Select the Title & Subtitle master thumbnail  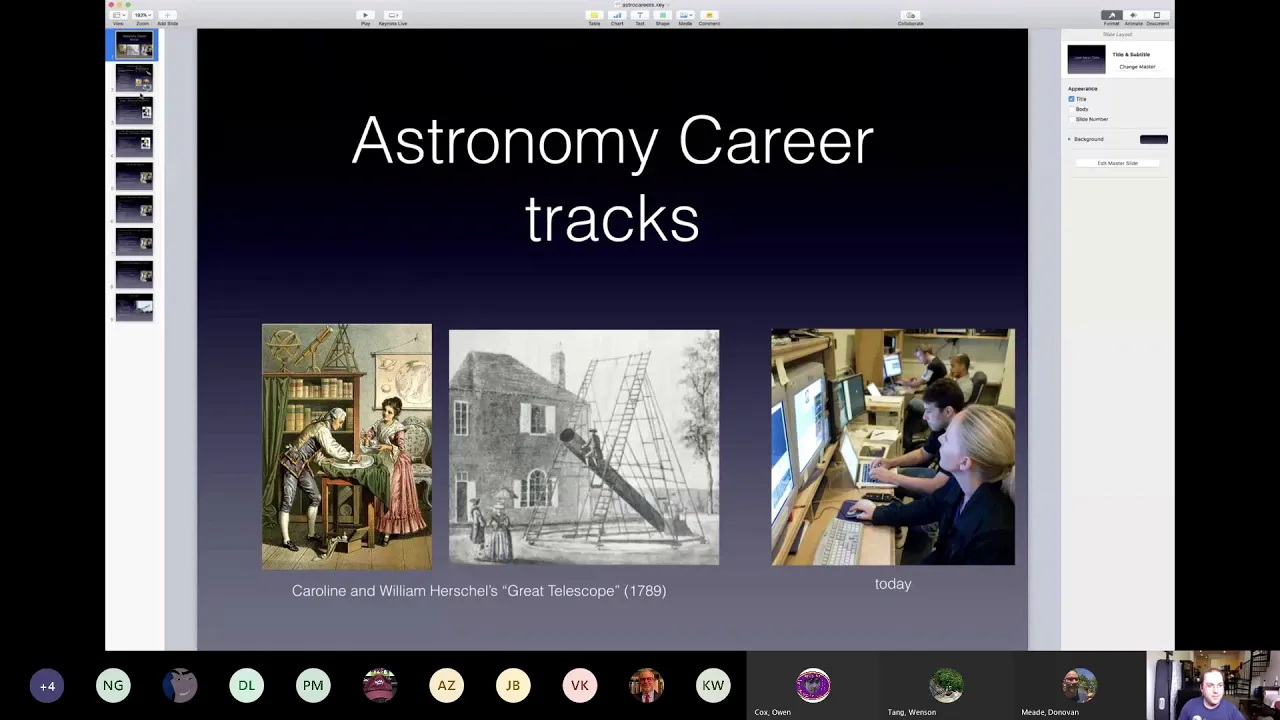[1086, 60]
